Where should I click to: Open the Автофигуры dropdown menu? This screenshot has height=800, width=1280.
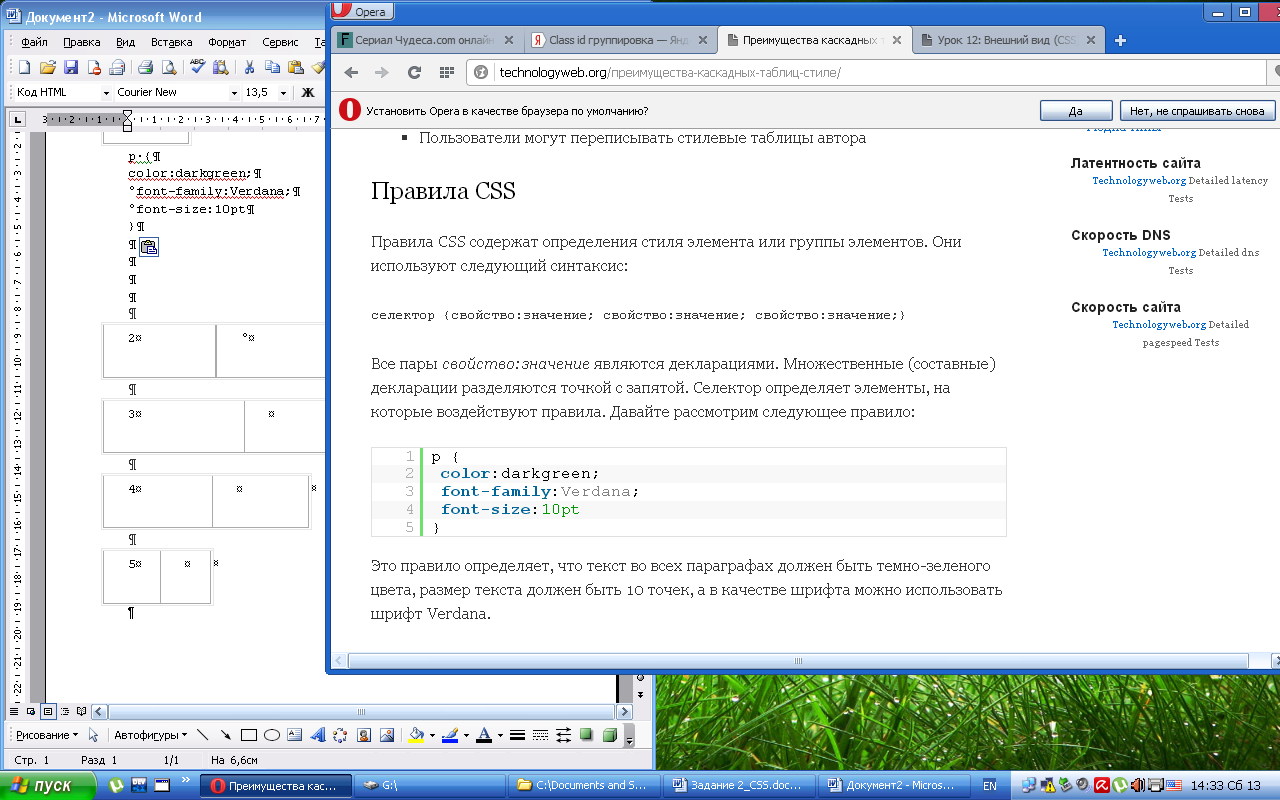(150, 735)
